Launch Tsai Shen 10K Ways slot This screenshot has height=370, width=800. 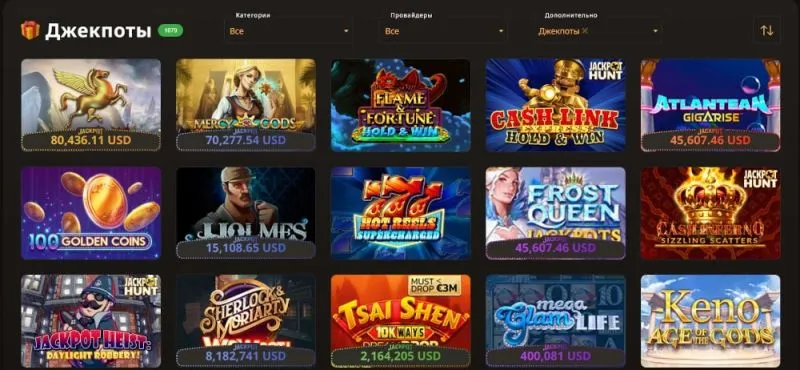[401, 321]
